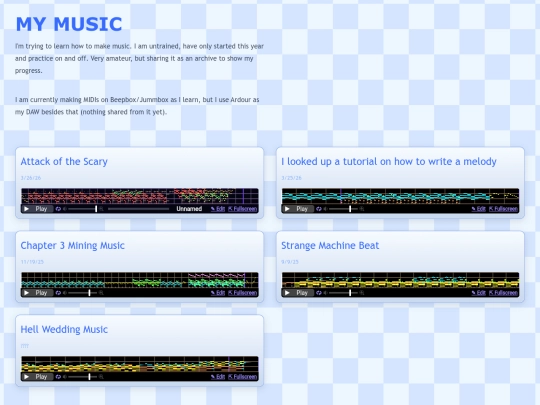Open Edit link for Chapter 3 Mining Music
The height and width of the screenshot is (405, 540).
click(x=218, y=293)
